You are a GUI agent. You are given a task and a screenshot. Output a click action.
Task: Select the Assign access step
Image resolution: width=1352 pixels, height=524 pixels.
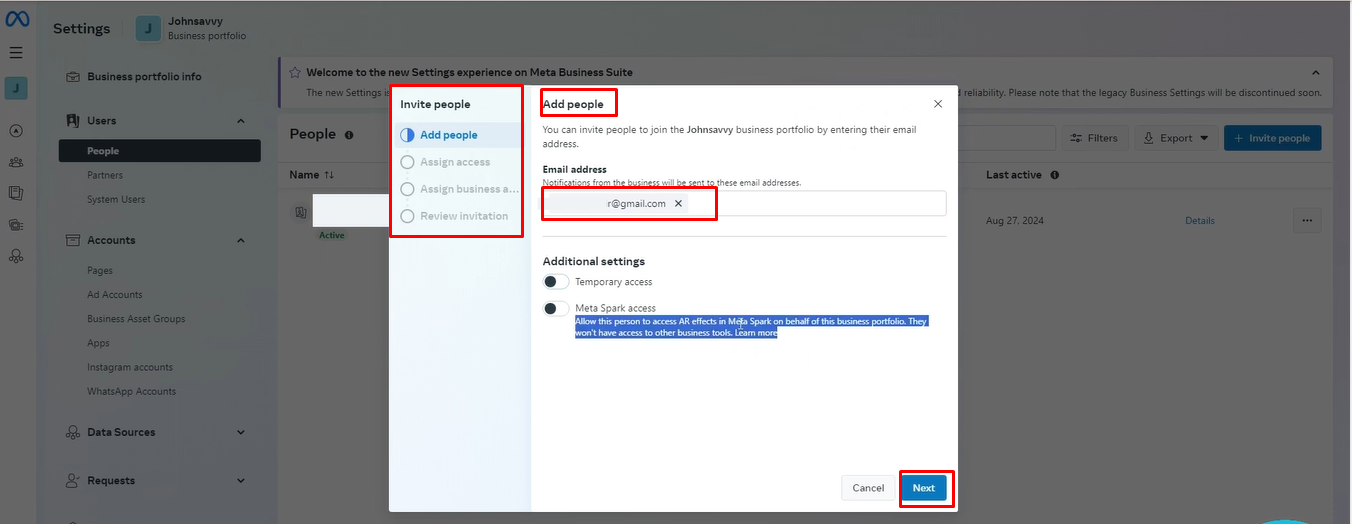455,162
